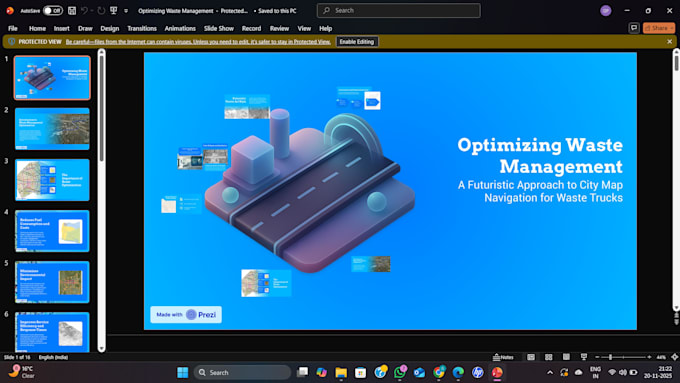Click the slide panel scroll-down arrow
The image size is (680, 383).
101,348
